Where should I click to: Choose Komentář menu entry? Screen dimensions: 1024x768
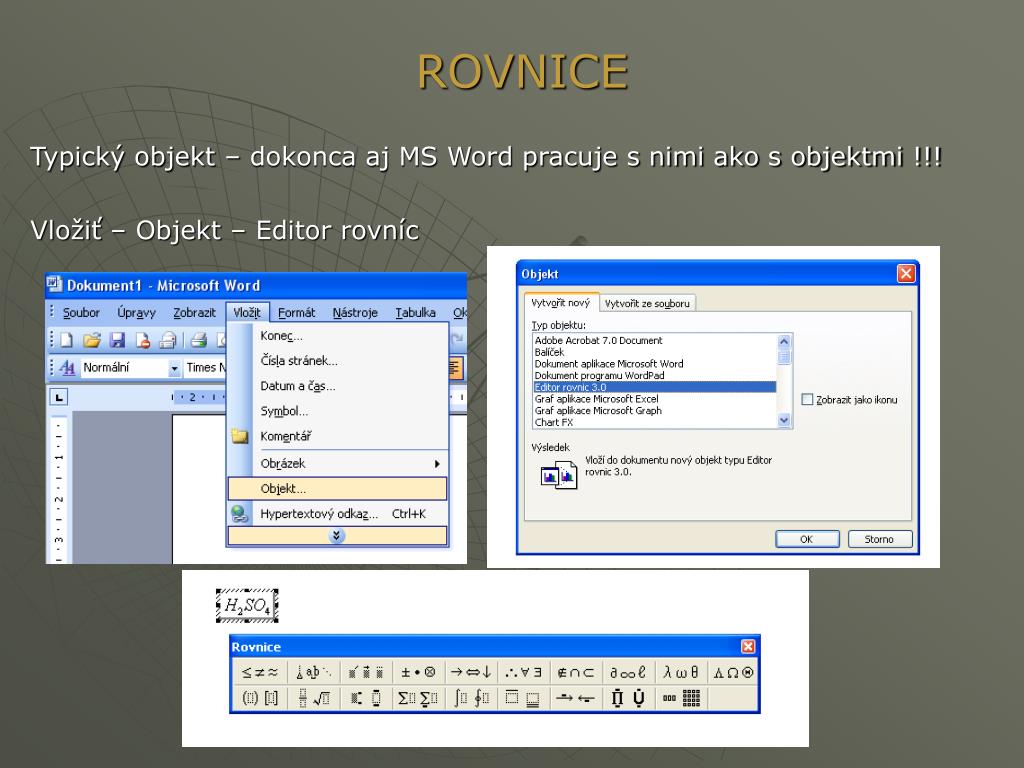pos(337,436)
